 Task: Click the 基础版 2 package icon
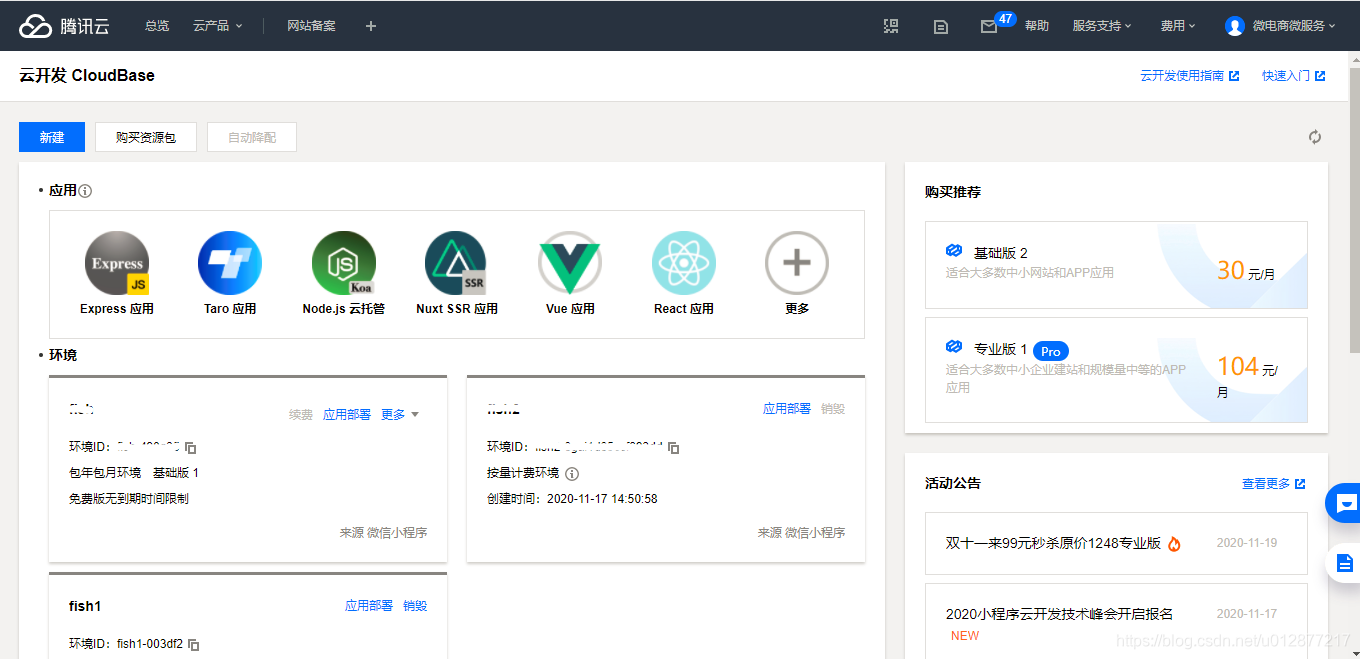point(954,251)
